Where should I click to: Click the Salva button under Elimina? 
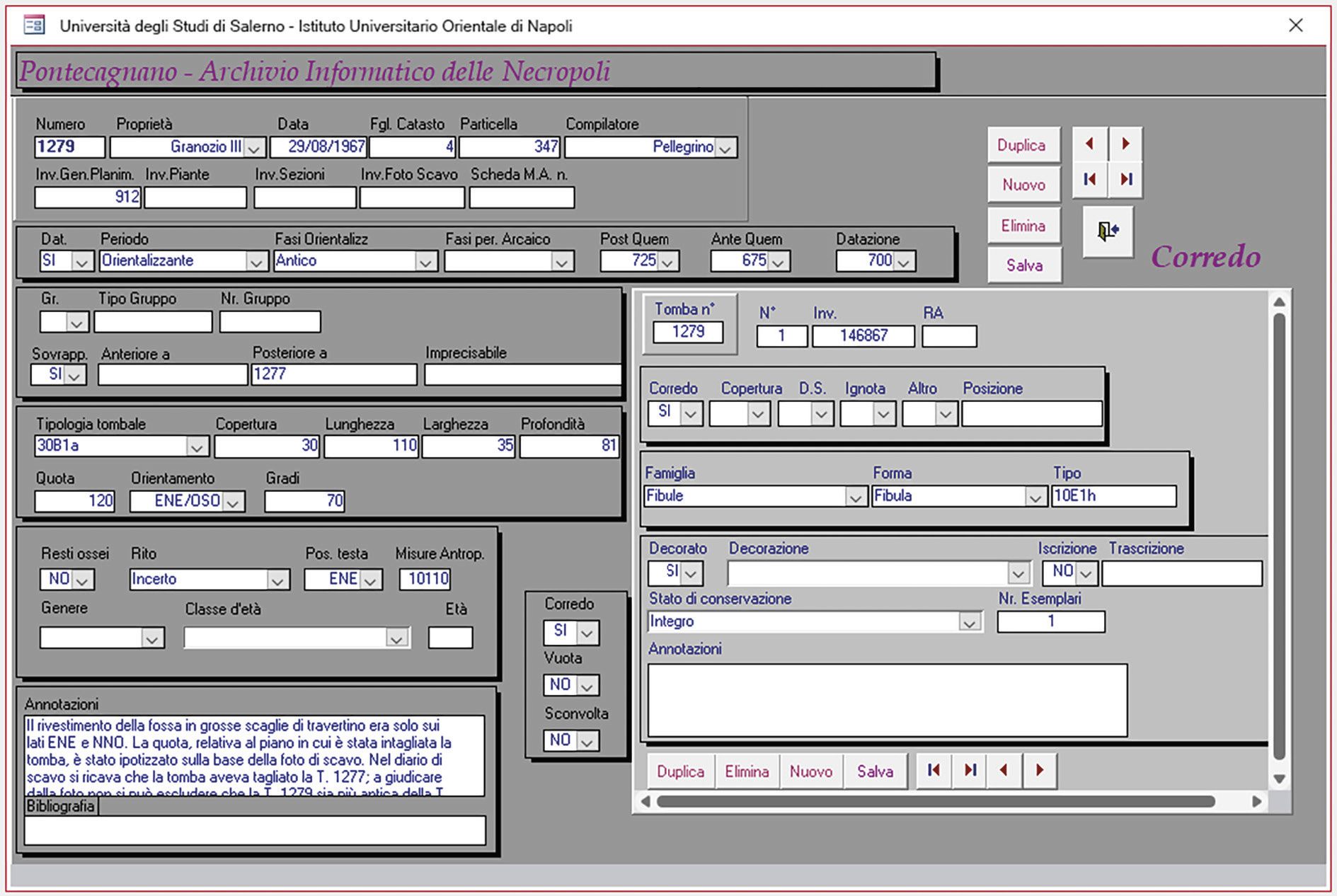[x=1024, y=265]
